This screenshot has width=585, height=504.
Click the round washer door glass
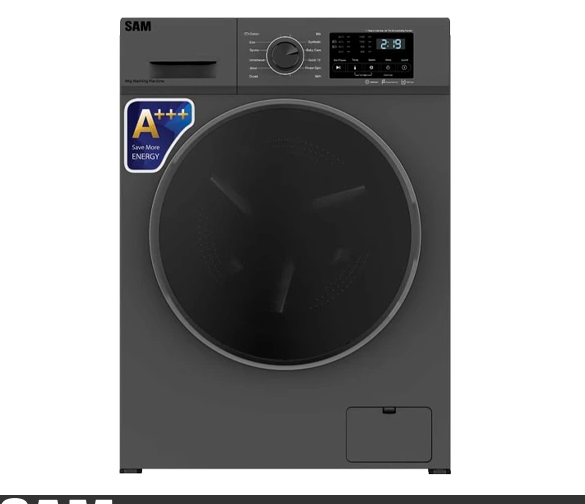(285, 234)
